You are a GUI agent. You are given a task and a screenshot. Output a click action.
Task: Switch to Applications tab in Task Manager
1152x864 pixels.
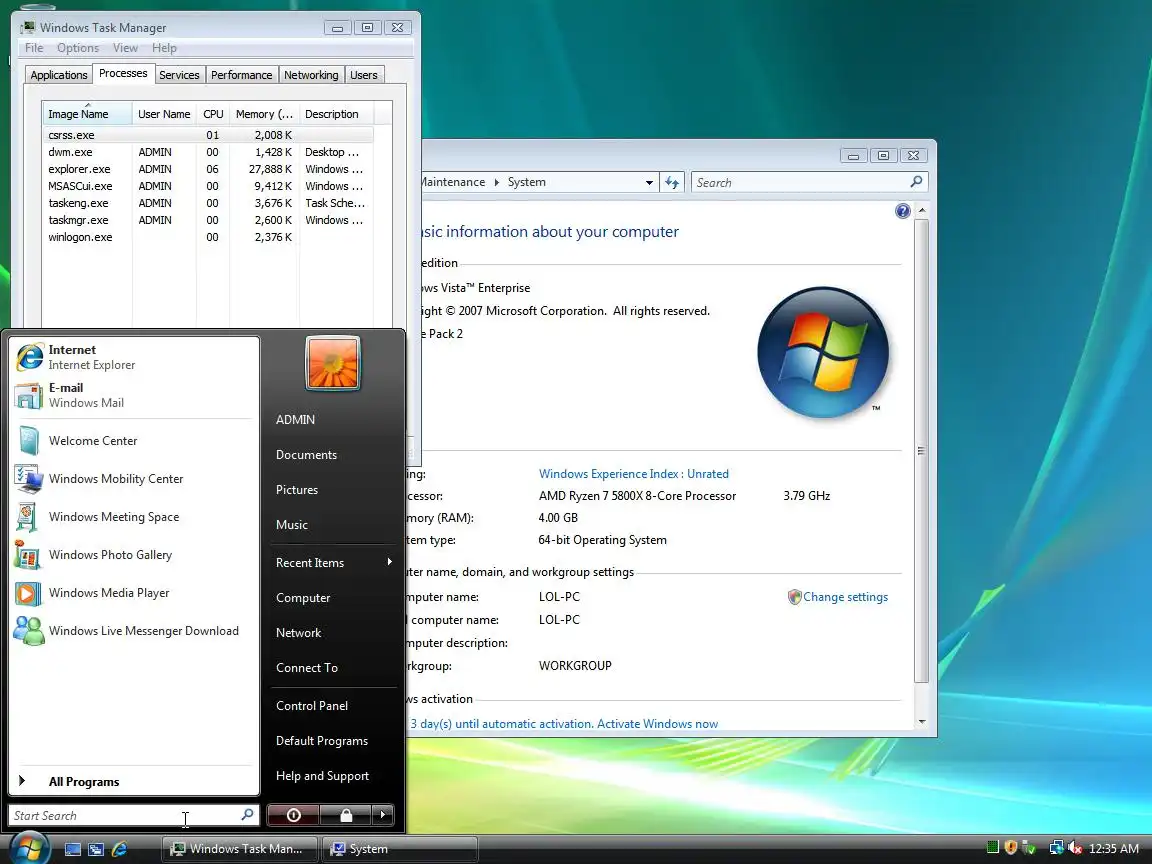coord(59,75)
